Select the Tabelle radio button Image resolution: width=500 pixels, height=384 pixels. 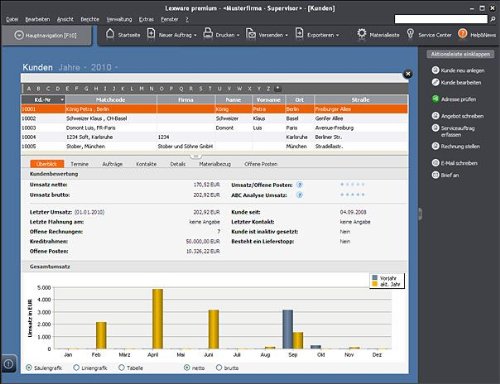point(121,367)
